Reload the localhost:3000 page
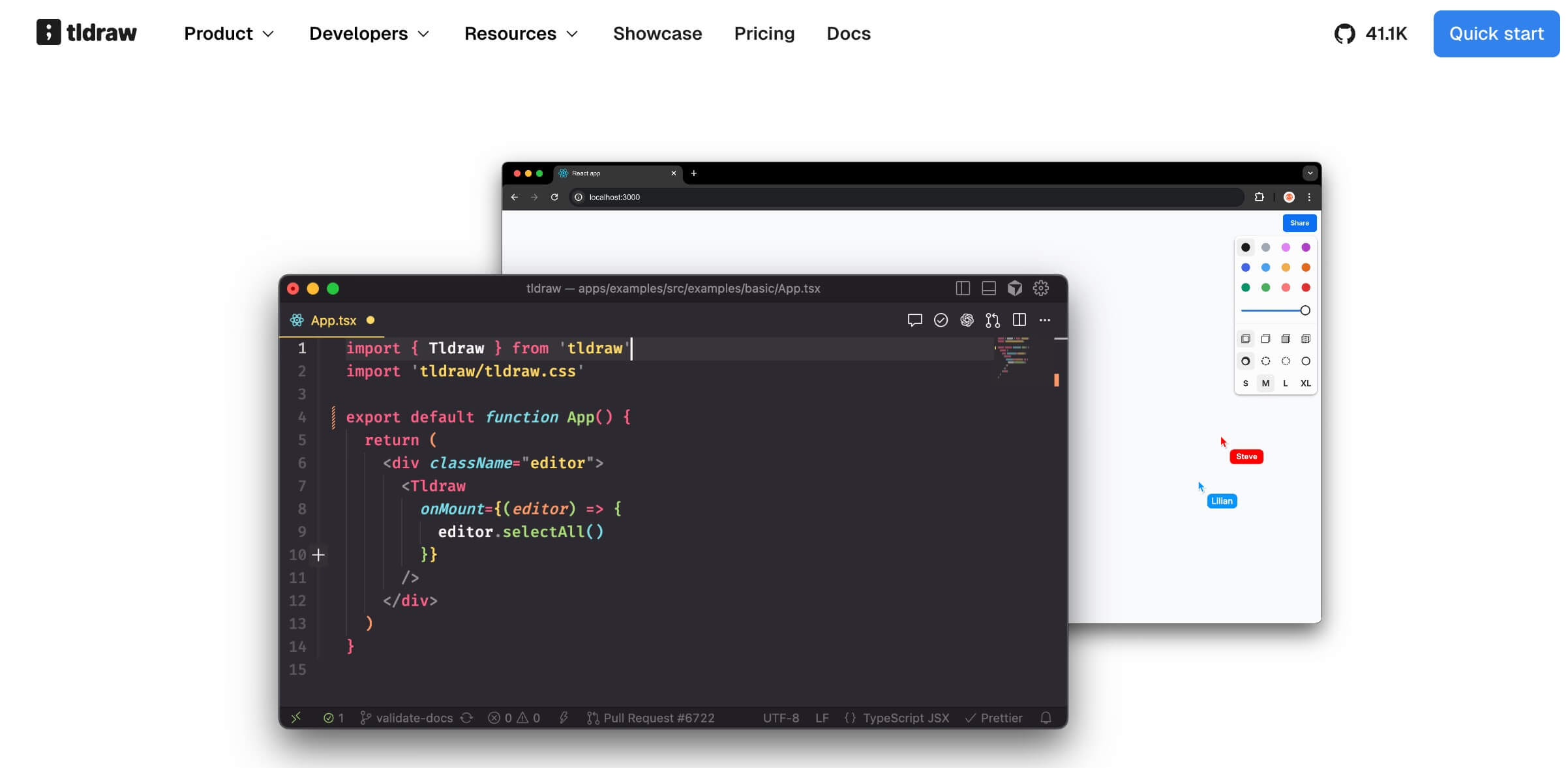1568x768 pixels. [x=554, y=197]
